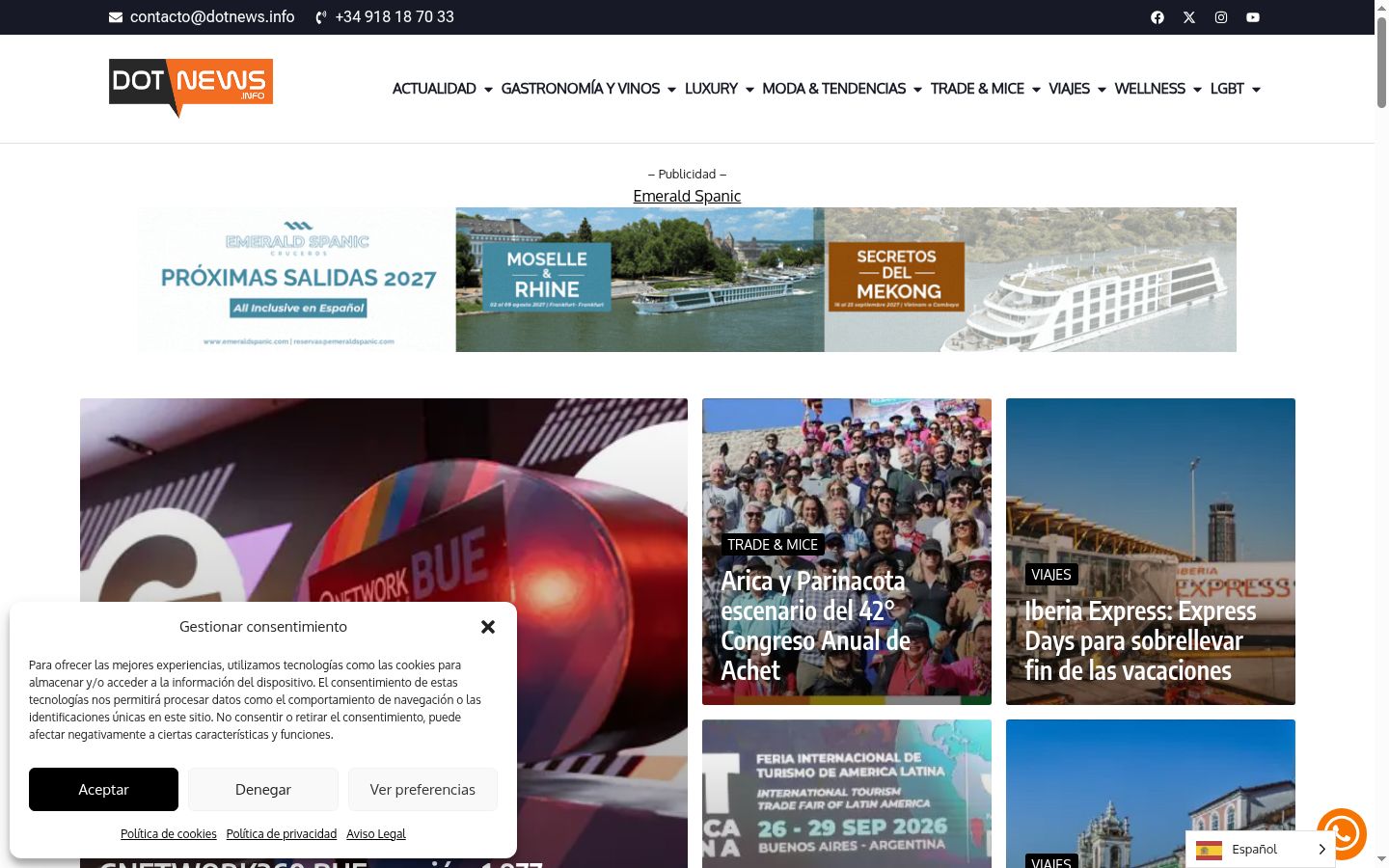Viewport: 1389px width, 868px height.
Task: Click the Denegar cookies button
Action: 263,789
